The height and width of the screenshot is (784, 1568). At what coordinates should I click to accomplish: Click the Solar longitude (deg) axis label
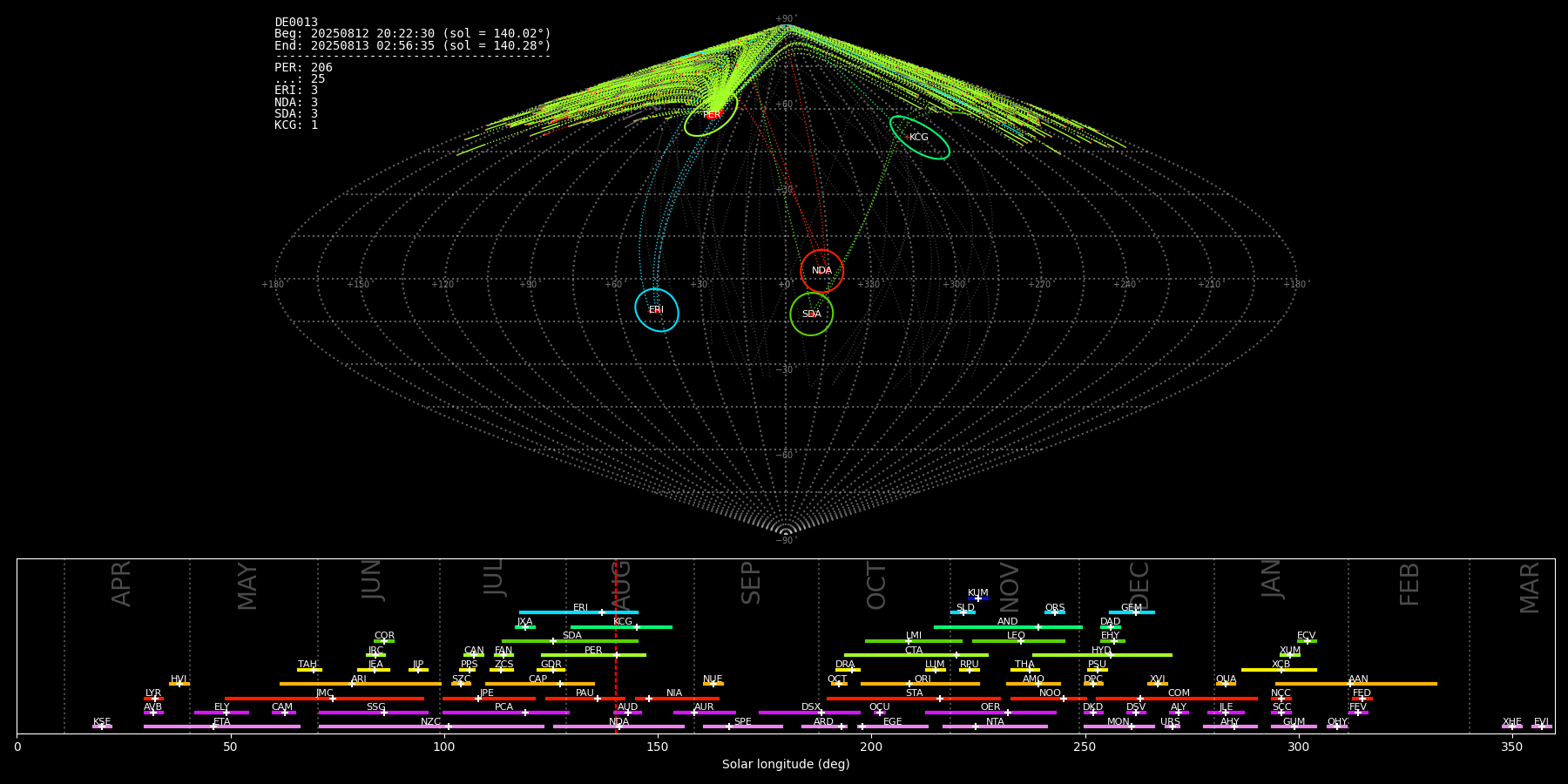(x=786, y=764)
